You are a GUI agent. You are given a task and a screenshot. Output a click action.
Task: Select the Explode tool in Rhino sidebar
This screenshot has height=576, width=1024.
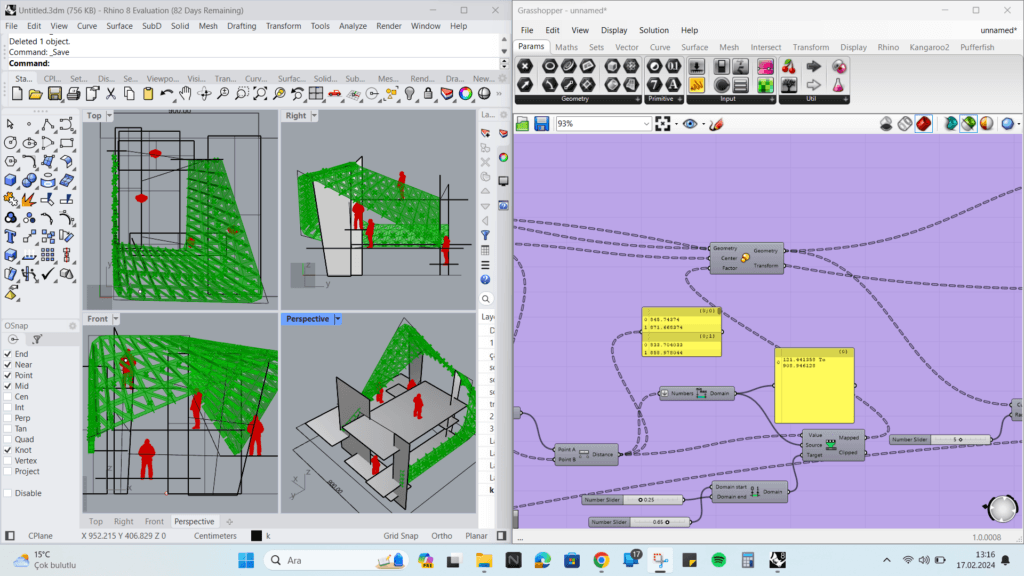tap(29, 199)
